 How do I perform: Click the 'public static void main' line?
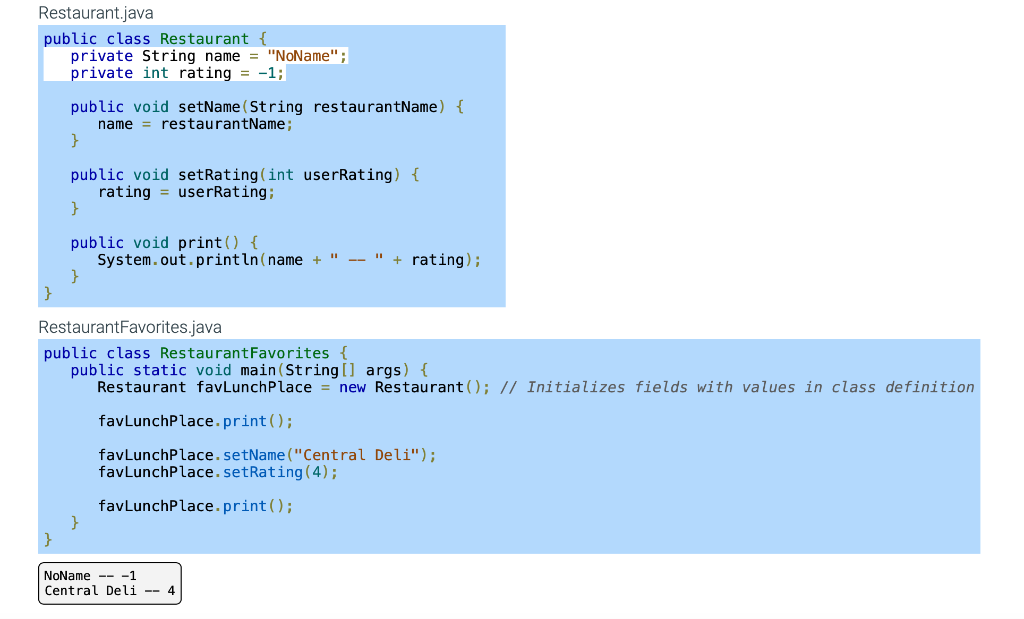pyautogui.click(x=249, y=370)
